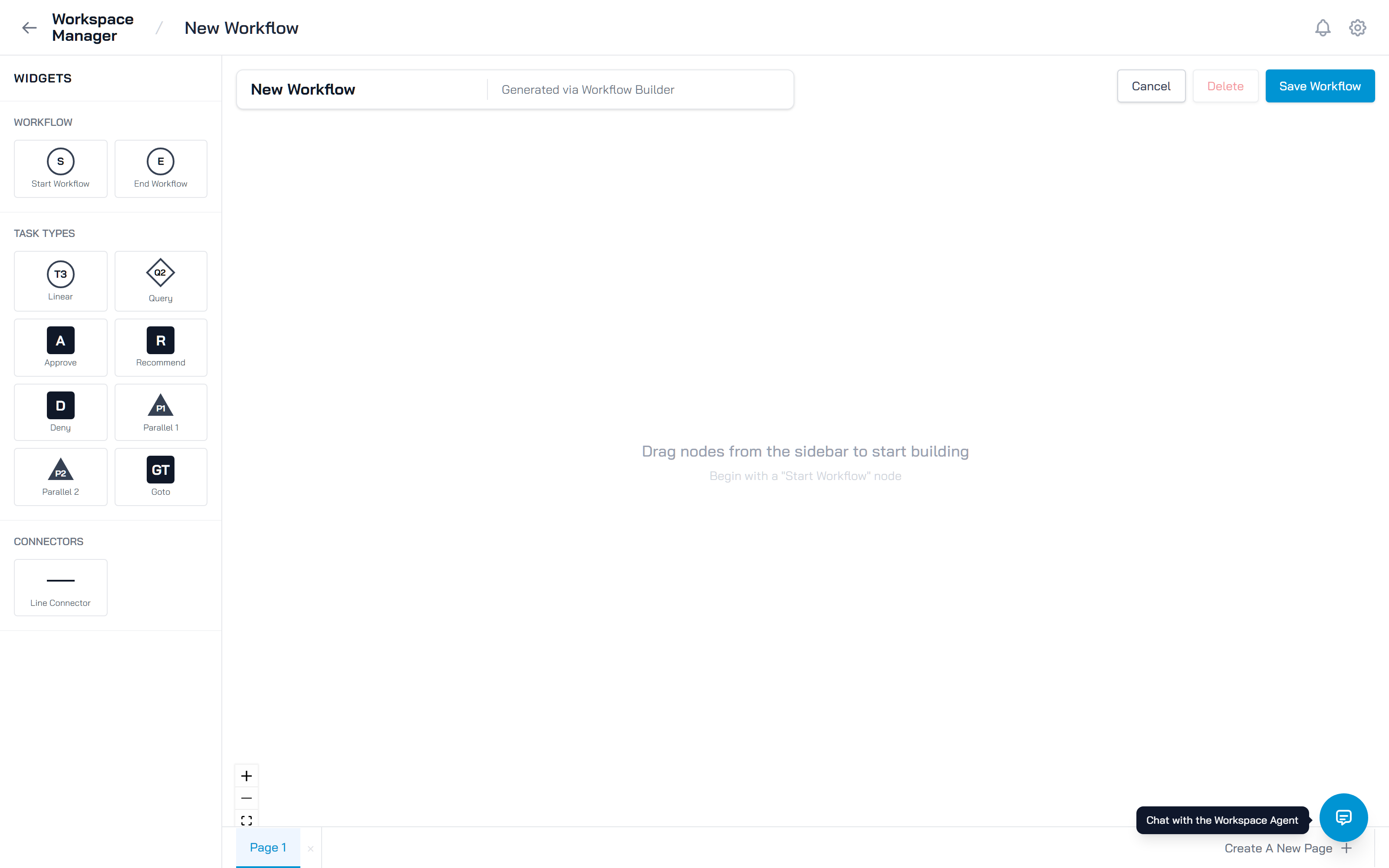
Task: Zoom out of the canvas
Action: pyautogui.click(x=246, y=799)
